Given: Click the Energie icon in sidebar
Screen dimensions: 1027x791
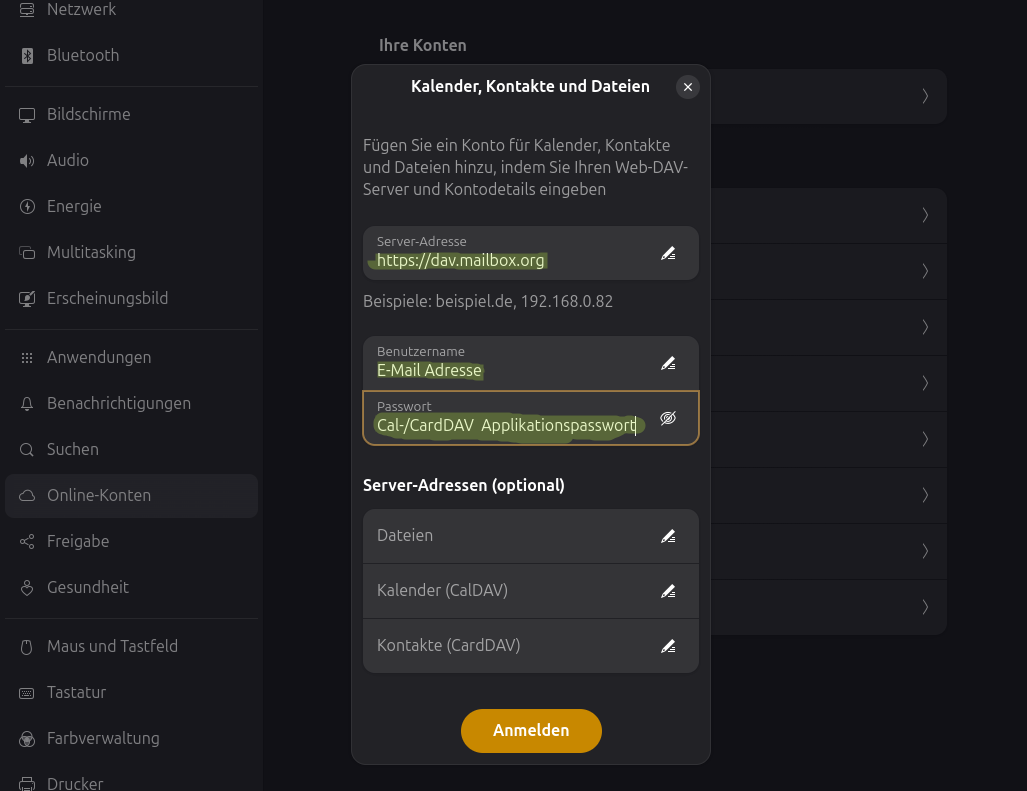Looking at the screenshot, I should (x=27, y=207).
